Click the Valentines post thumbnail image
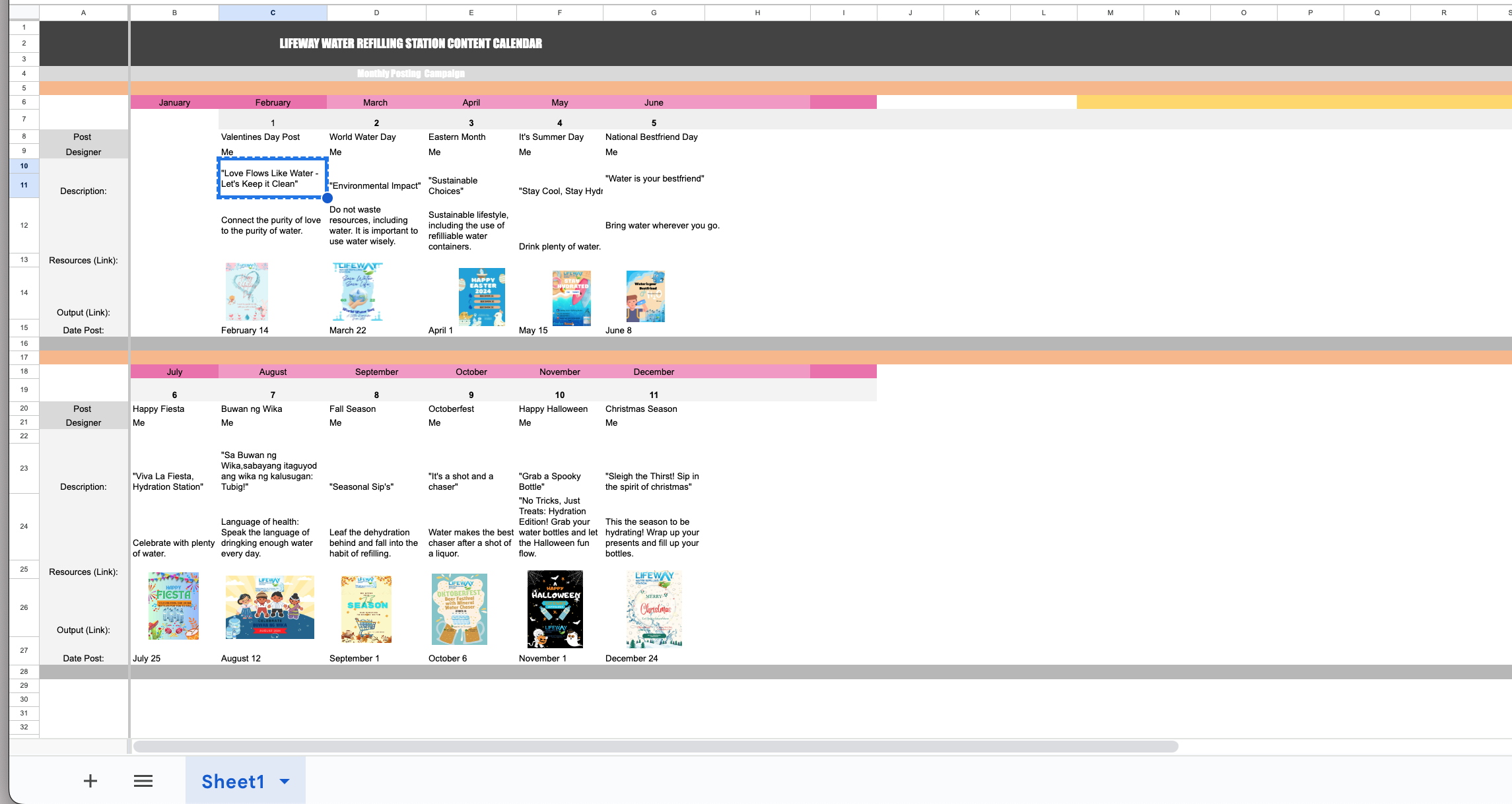The height and width of the screenshot is (804, 1512). 246,291
